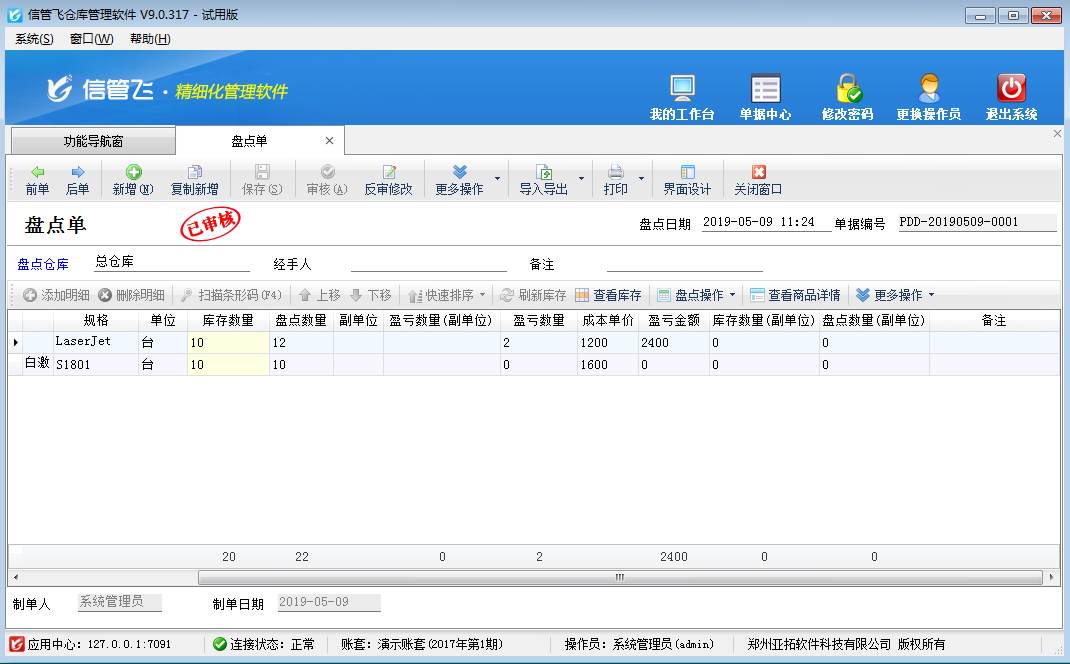This screenshot has height=664, width=1070.
Task: Click the 盈亏金额 column header
Action: 674,320
